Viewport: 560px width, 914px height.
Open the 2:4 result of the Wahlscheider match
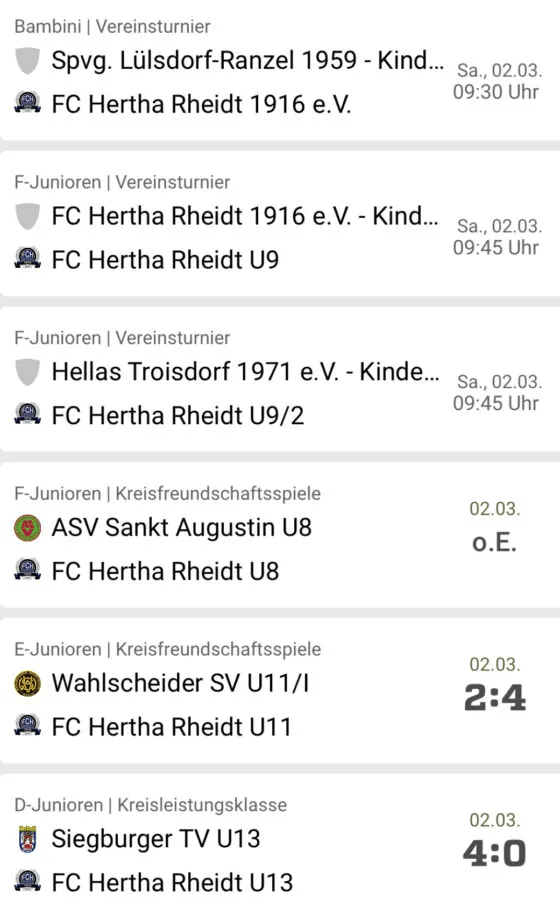[x=495, y=698]
